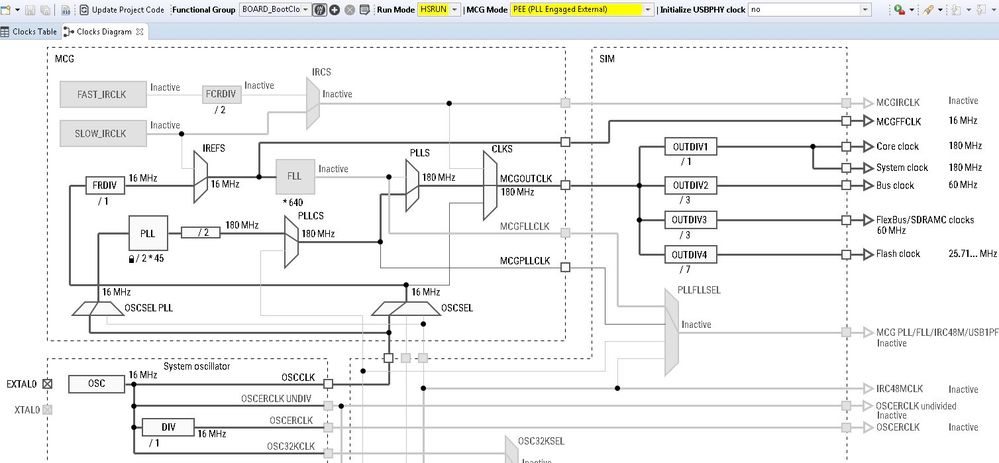Select the SLOW_IRCLK clock source block
This screenshot has width=999, height=463.
[103, 133]
